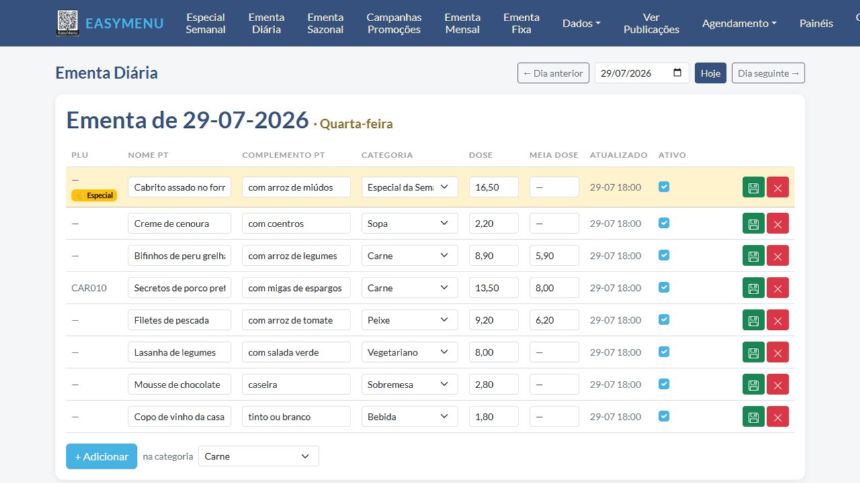Open Ementa Diária page
This screenshot has width=860, height=483.
(266, 23)
